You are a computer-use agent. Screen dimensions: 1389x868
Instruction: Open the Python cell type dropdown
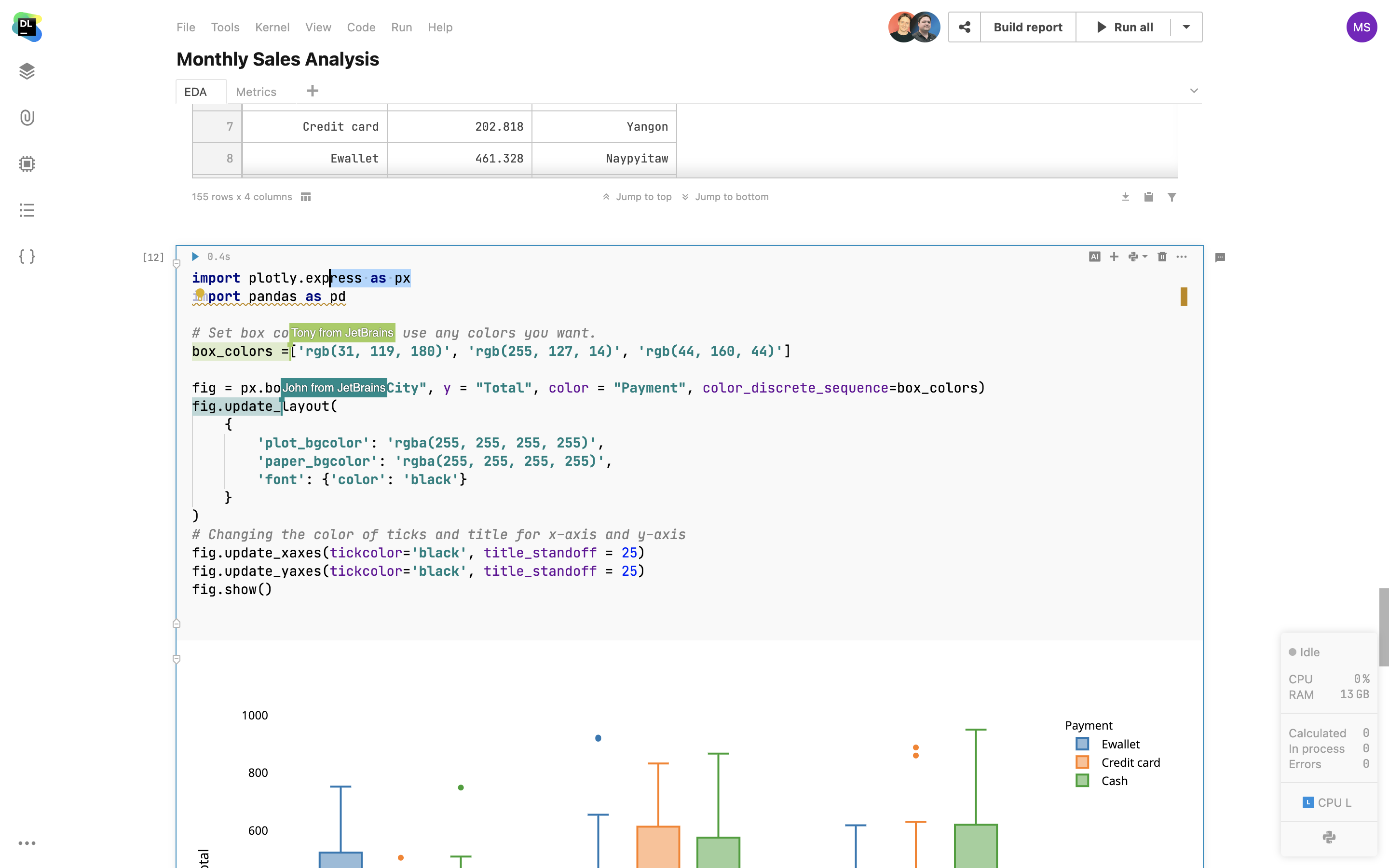tap(1137, 257)
